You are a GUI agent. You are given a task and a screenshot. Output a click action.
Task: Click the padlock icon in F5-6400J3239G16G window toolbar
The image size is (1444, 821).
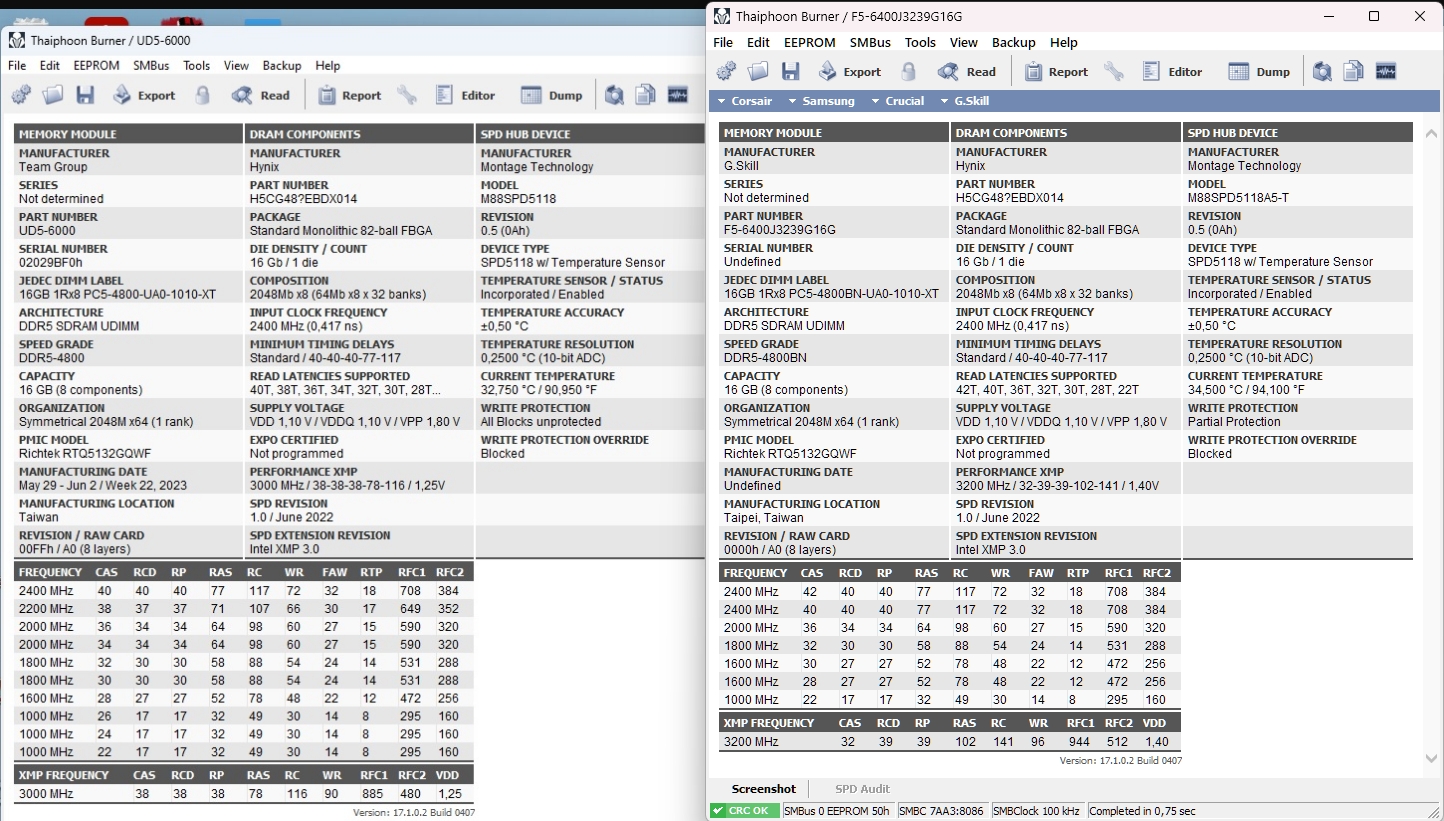pos(909,71)
